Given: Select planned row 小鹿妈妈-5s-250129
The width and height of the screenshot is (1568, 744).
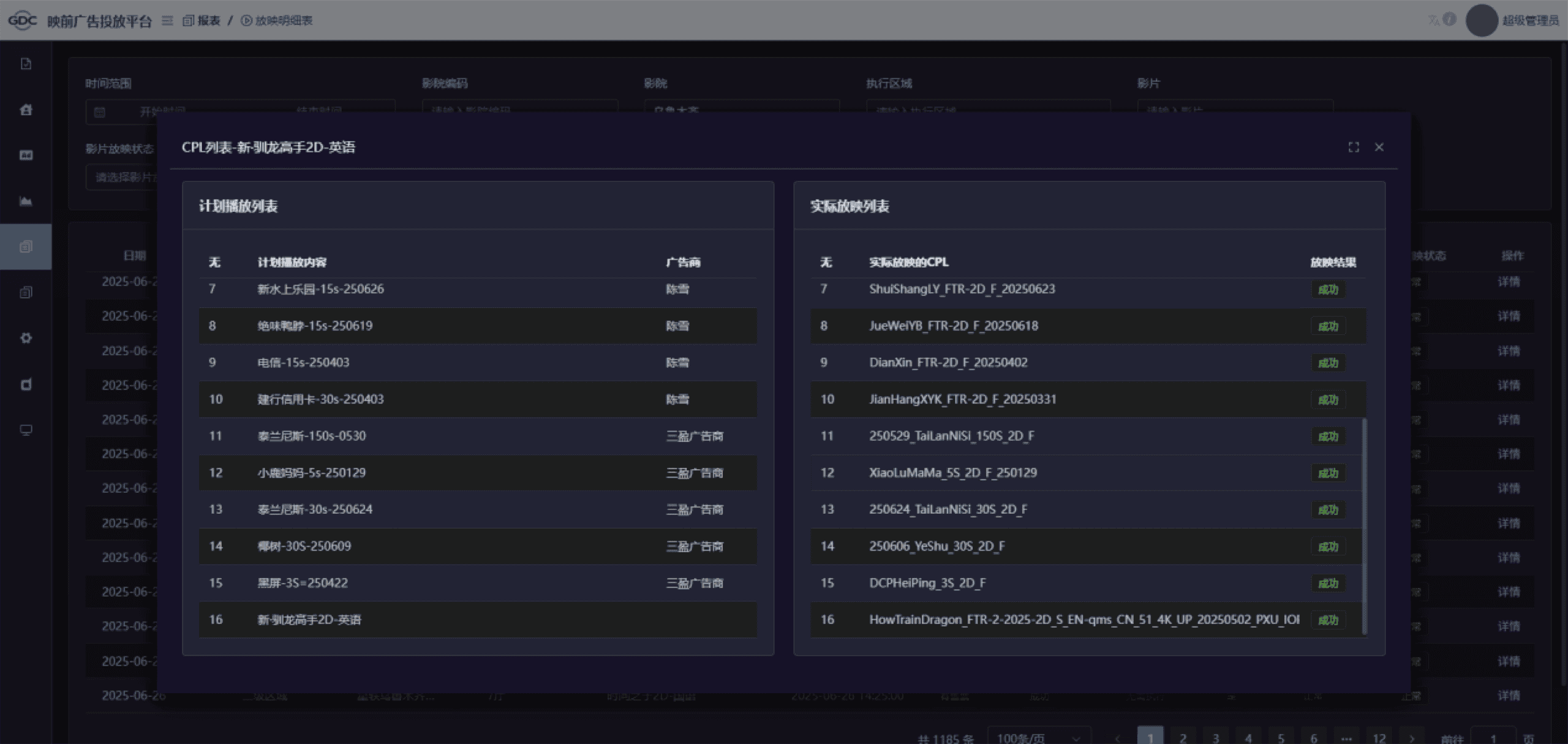Looking at the screenshot, I should tap(478, 473).
